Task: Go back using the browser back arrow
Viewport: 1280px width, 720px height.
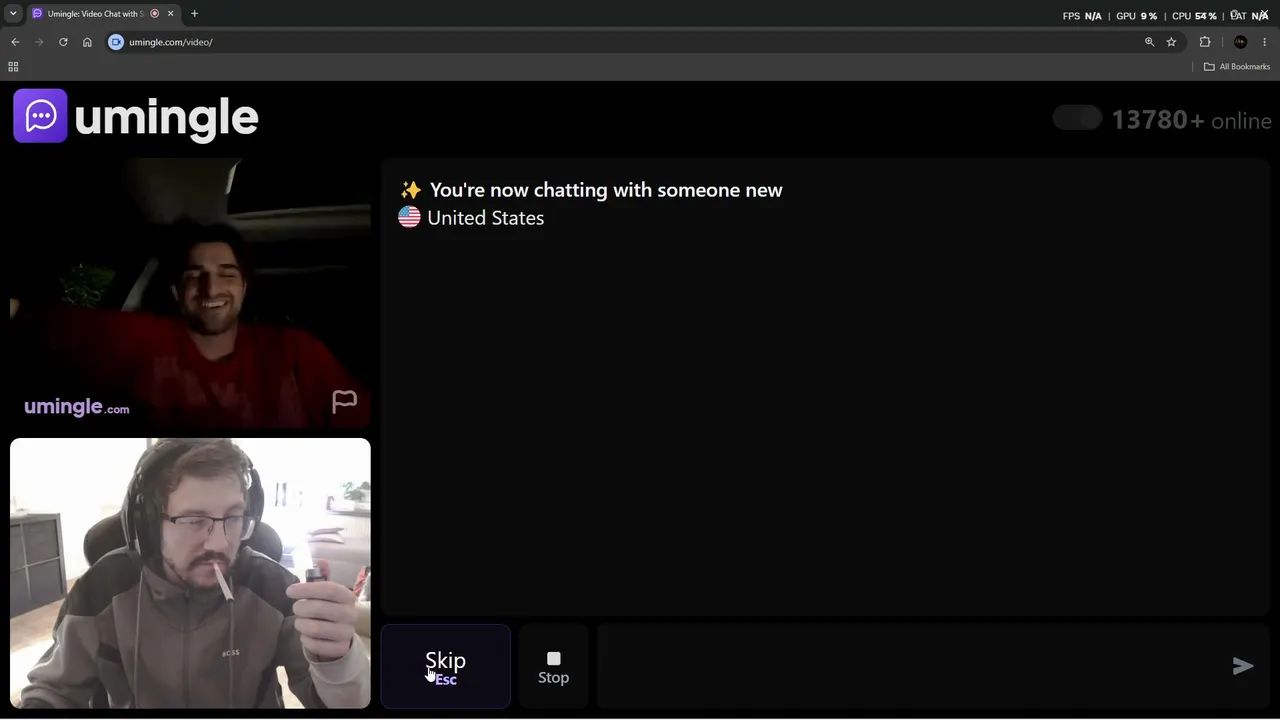Action: (15, 42)
